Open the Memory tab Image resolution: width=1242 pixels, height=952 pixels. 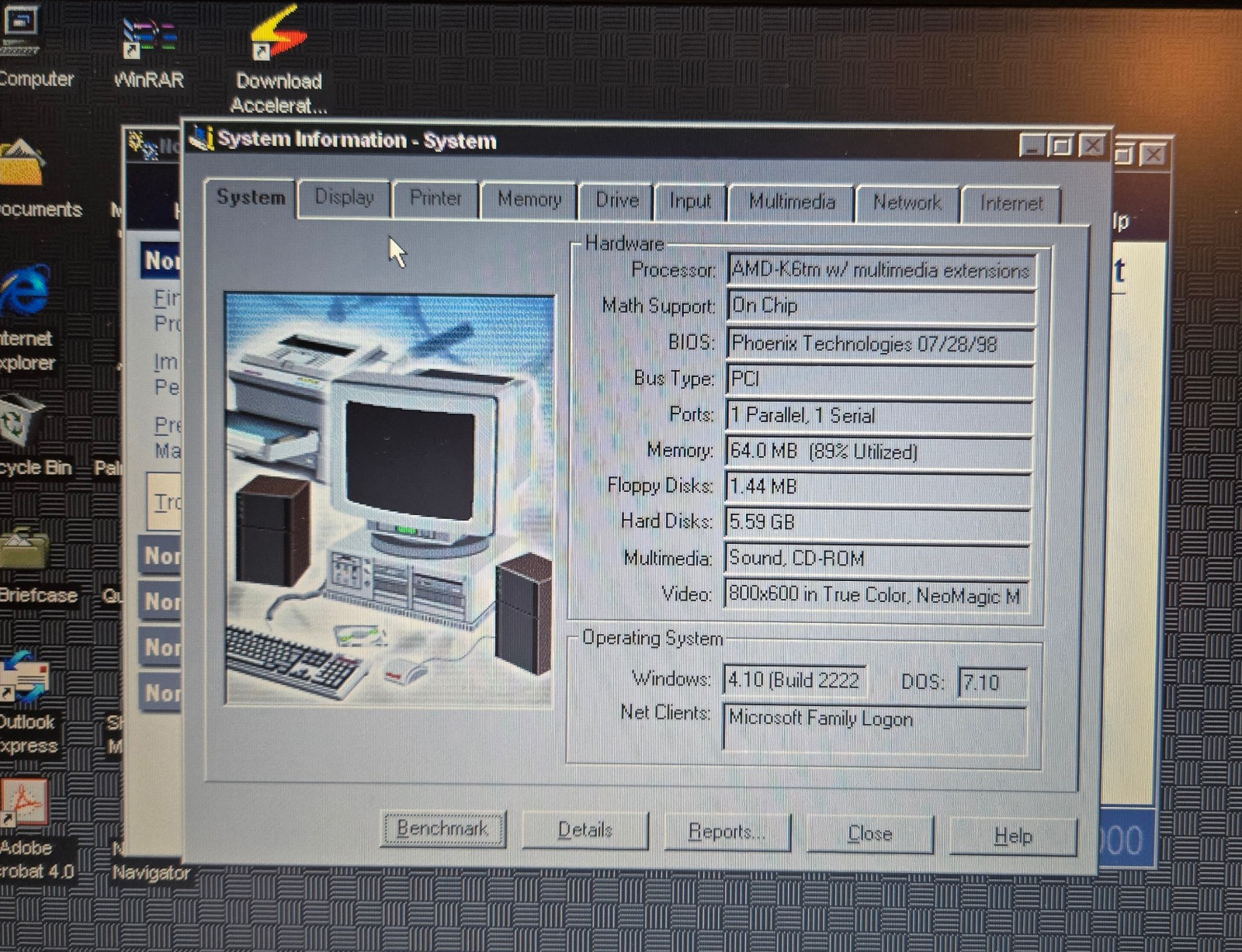pyautogui.click(x=529, y=200)
